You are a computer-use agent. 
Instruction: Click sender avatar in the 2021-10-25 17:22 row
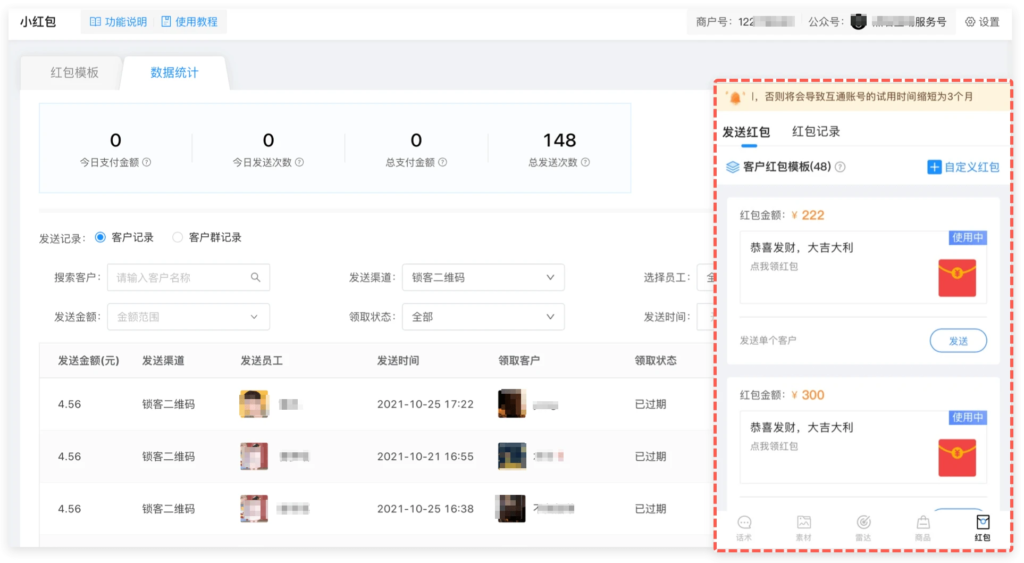pyautogui.click(x=254, y=404)
